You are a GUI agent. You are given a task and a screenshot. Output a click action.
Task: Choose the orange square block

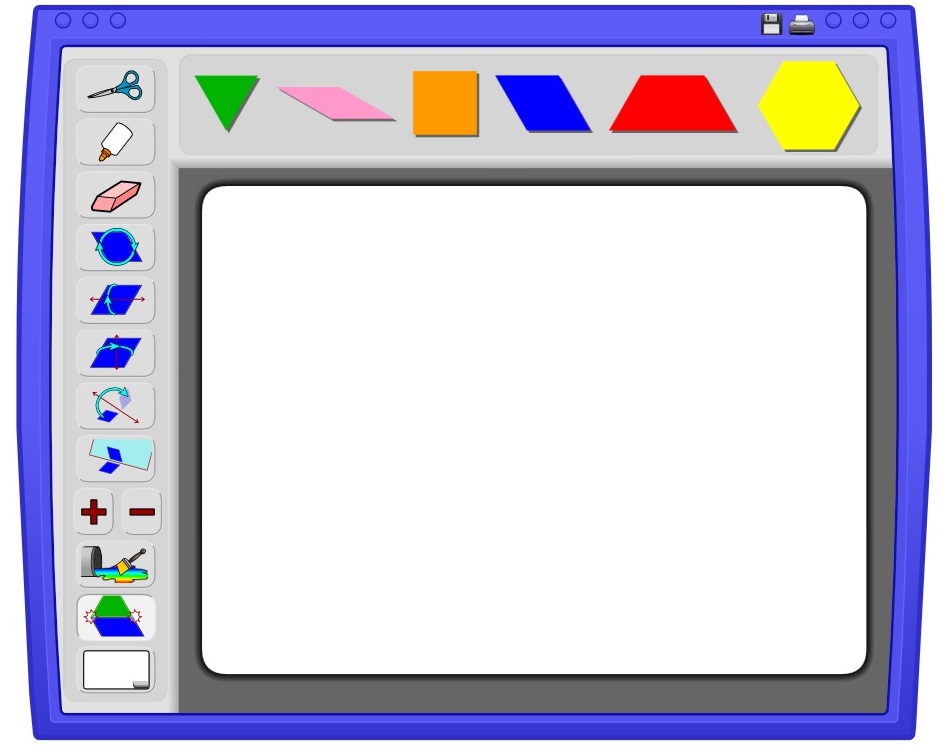[x=446, y=103]
